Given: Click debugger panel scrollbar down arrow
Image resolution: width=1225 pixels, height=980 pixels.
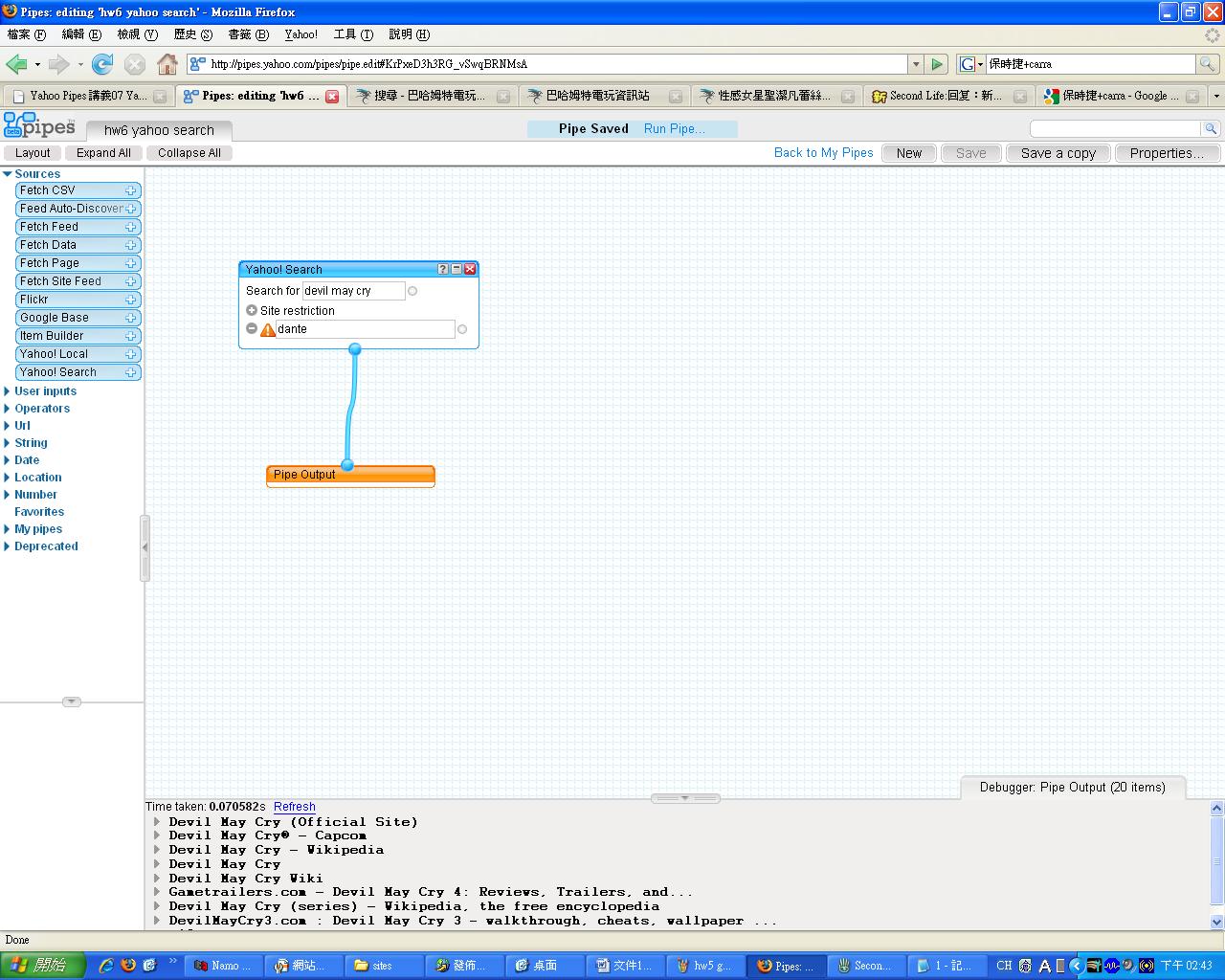Looking at the screenshot, I should [x=1217, y=922].
